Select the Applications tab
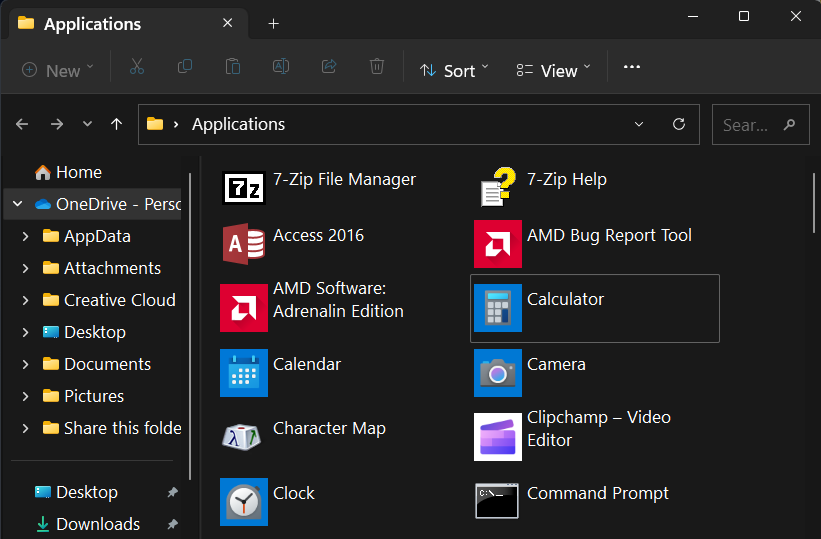 click(x=128, y=24)
